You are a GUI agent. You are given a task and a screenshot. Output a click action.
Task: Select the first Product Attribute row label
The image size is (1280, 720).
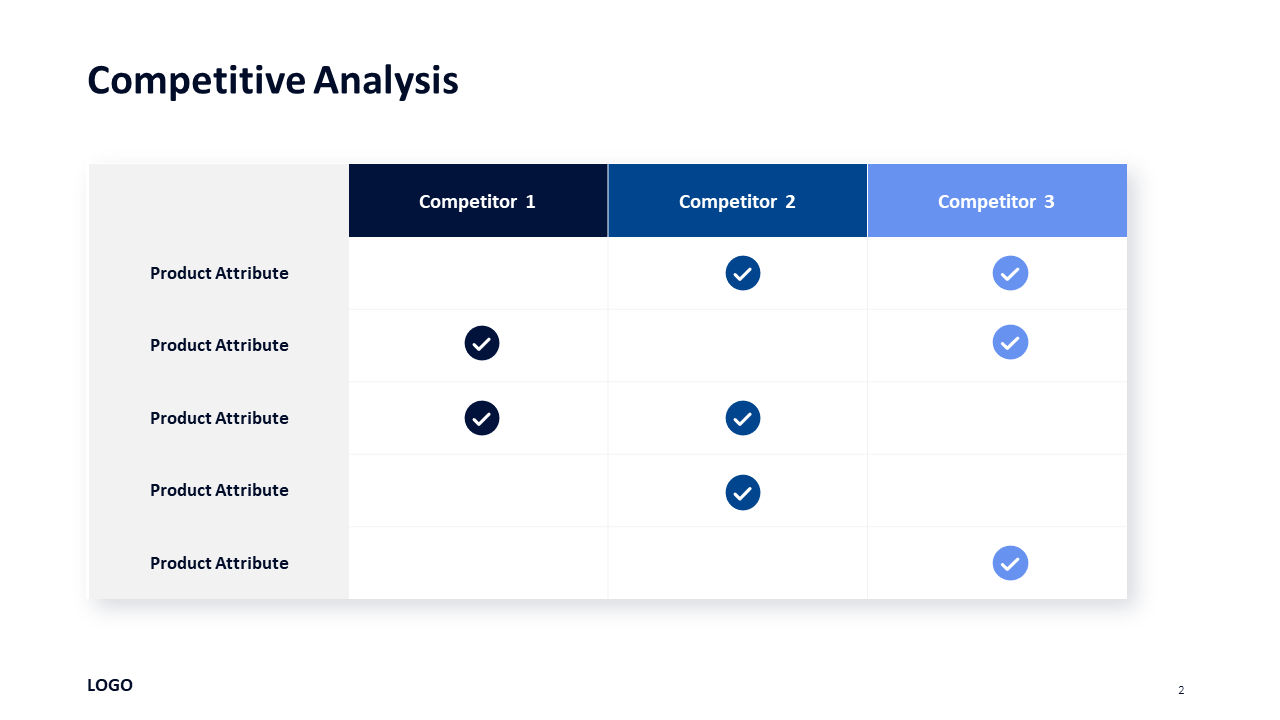tap(219, 273)
